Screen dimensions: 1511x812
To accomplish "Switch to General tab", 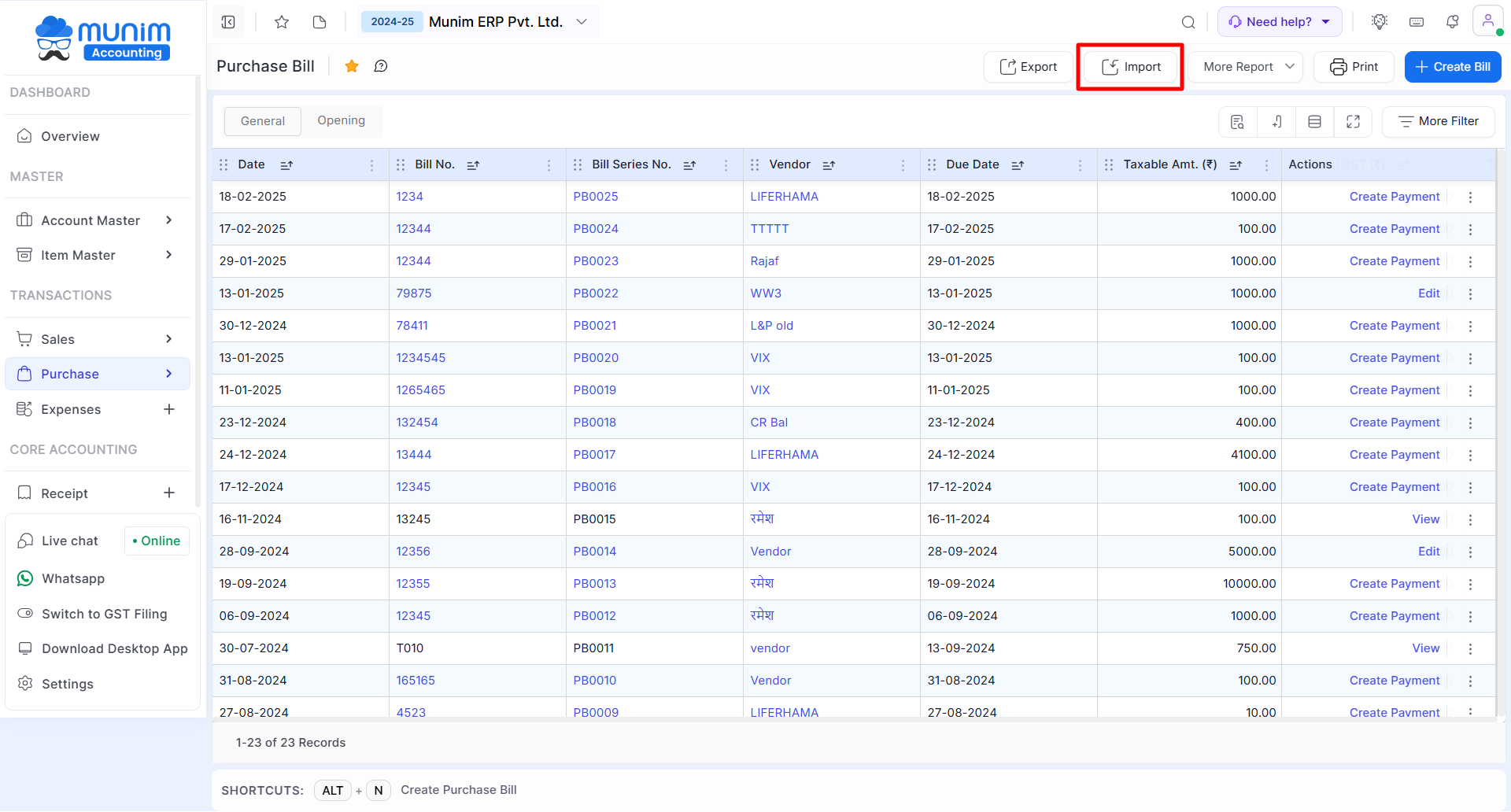I will (263, 121).
